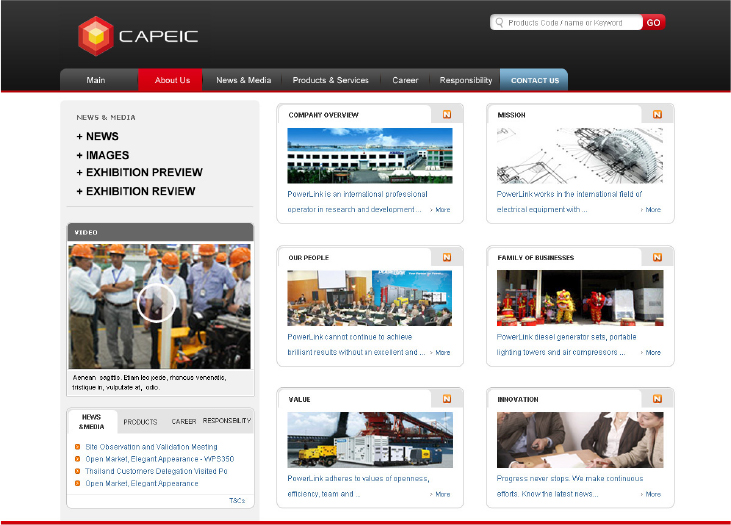Expand the EXHIBITION REVIEW section
The image size is (731, 525).
[136, 191]
